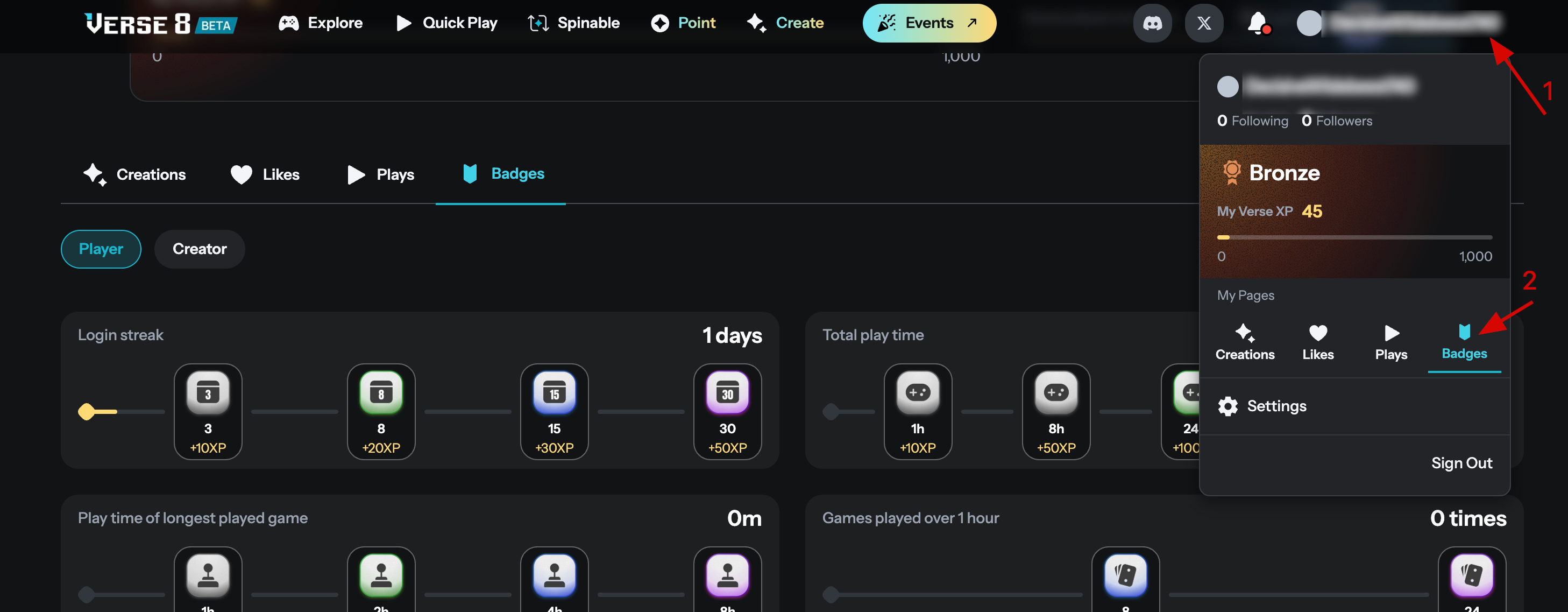
Task: Open the X social icon
Action: point(1203,23)
